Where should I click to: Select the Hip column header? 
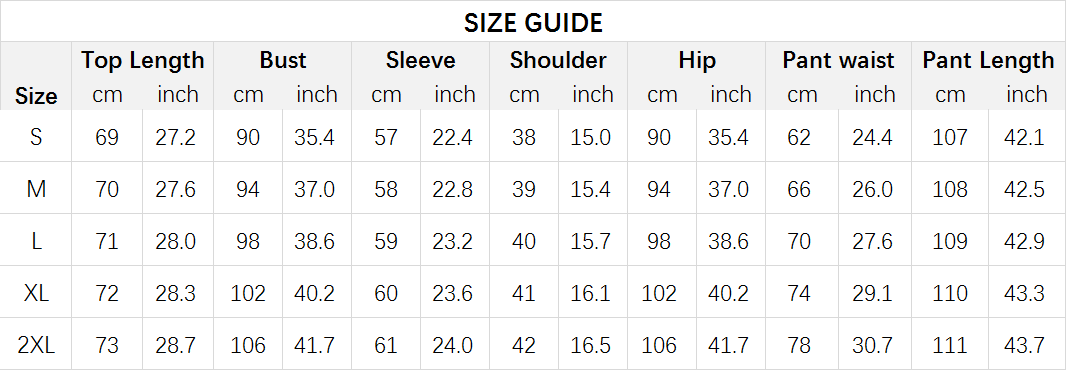(697, 60)
